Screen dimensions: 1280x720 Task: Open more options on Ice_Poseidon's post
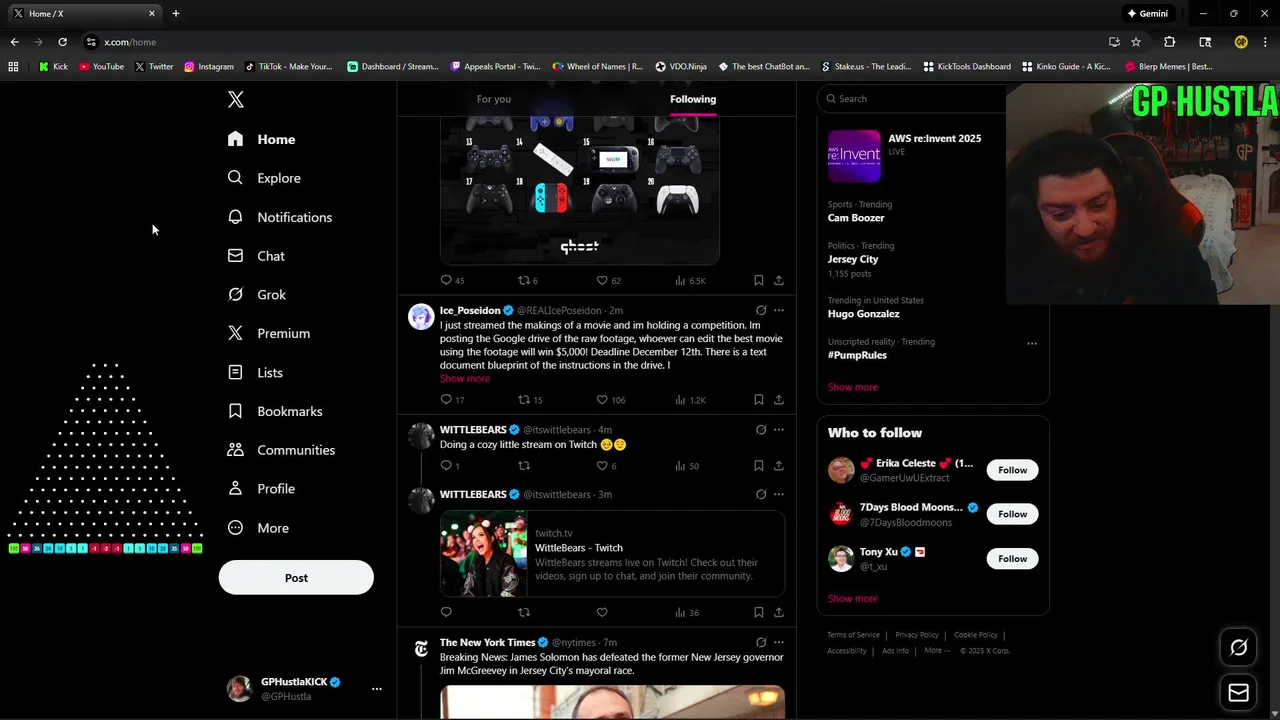coord(779,310)
